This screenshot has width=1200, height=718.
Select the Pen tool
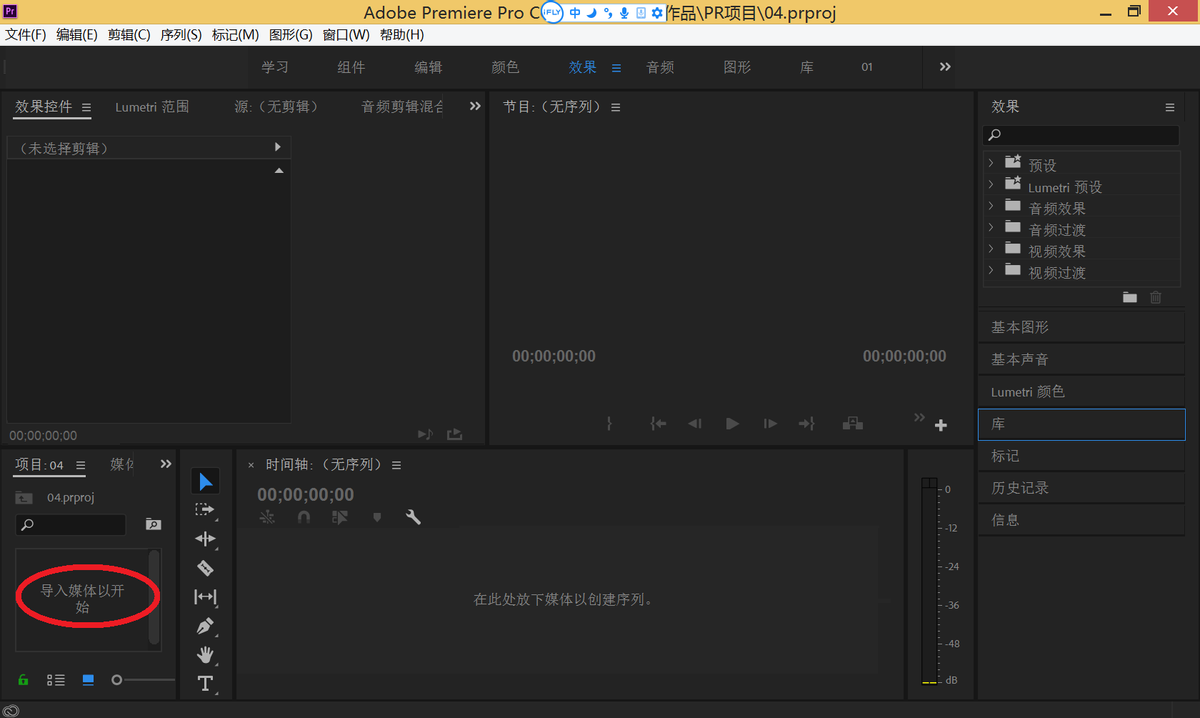pyautogui.click(x=205, y=626)
